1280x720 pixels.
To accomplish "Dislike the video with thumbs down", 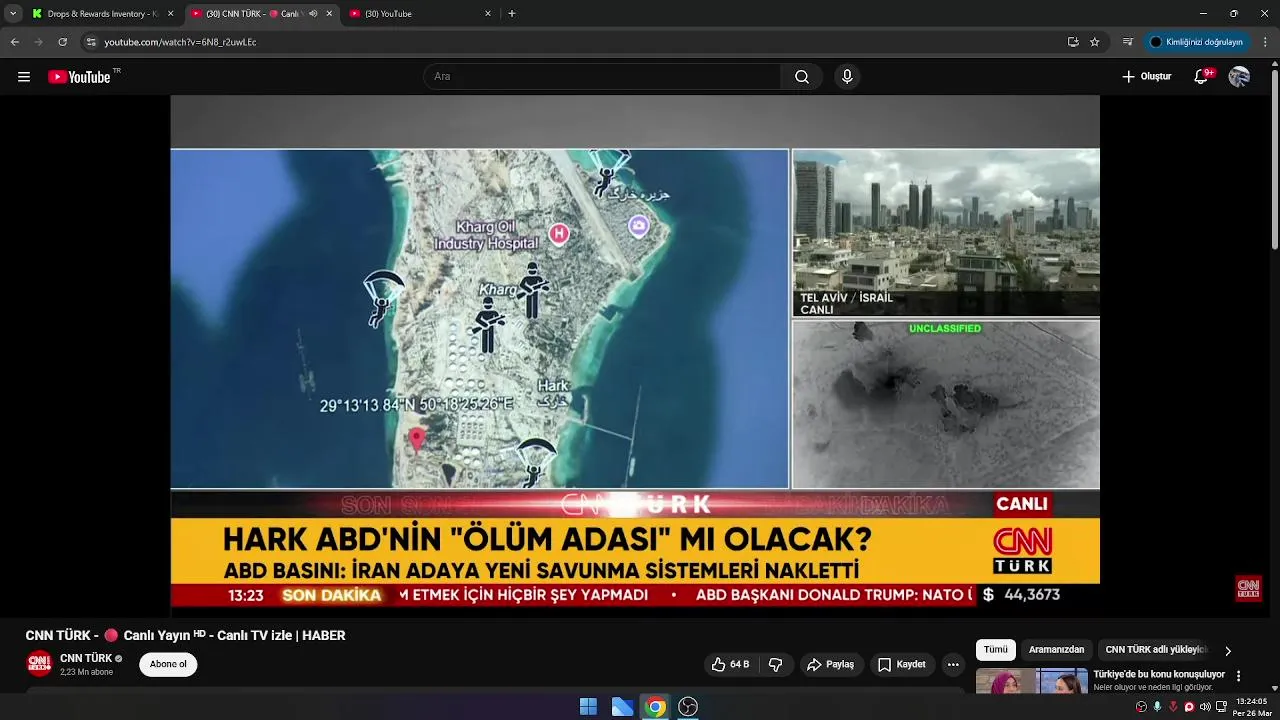I will click(x=776, y=665).
